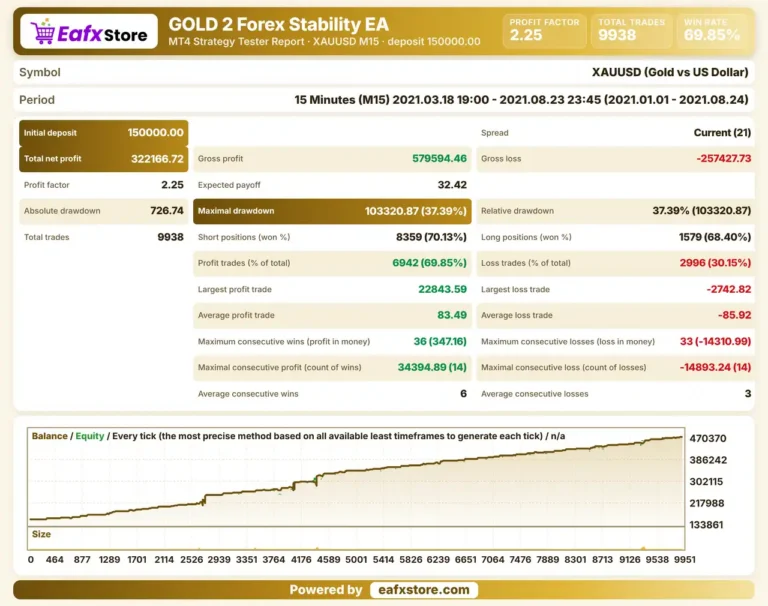Open the eafxstore.com link in the footer

[x=424, y=590]
